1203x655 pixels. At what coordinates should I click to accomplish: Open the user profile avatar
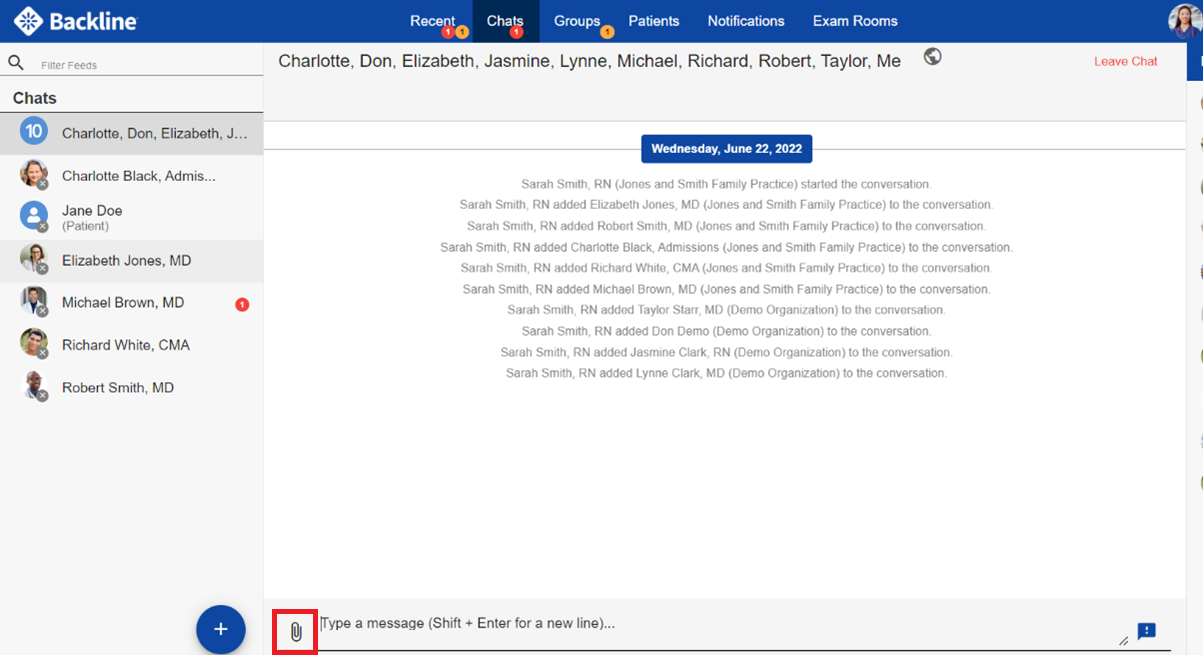(x=1185, y=21)
